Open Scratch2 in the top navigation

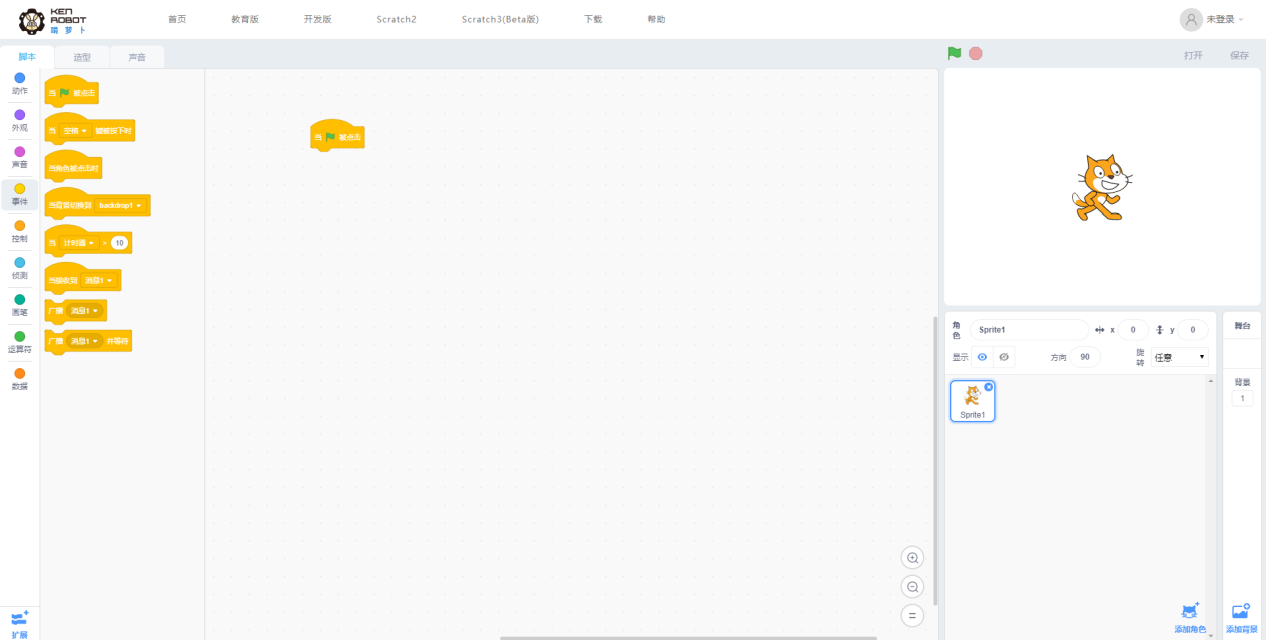(x=397, y=19)
